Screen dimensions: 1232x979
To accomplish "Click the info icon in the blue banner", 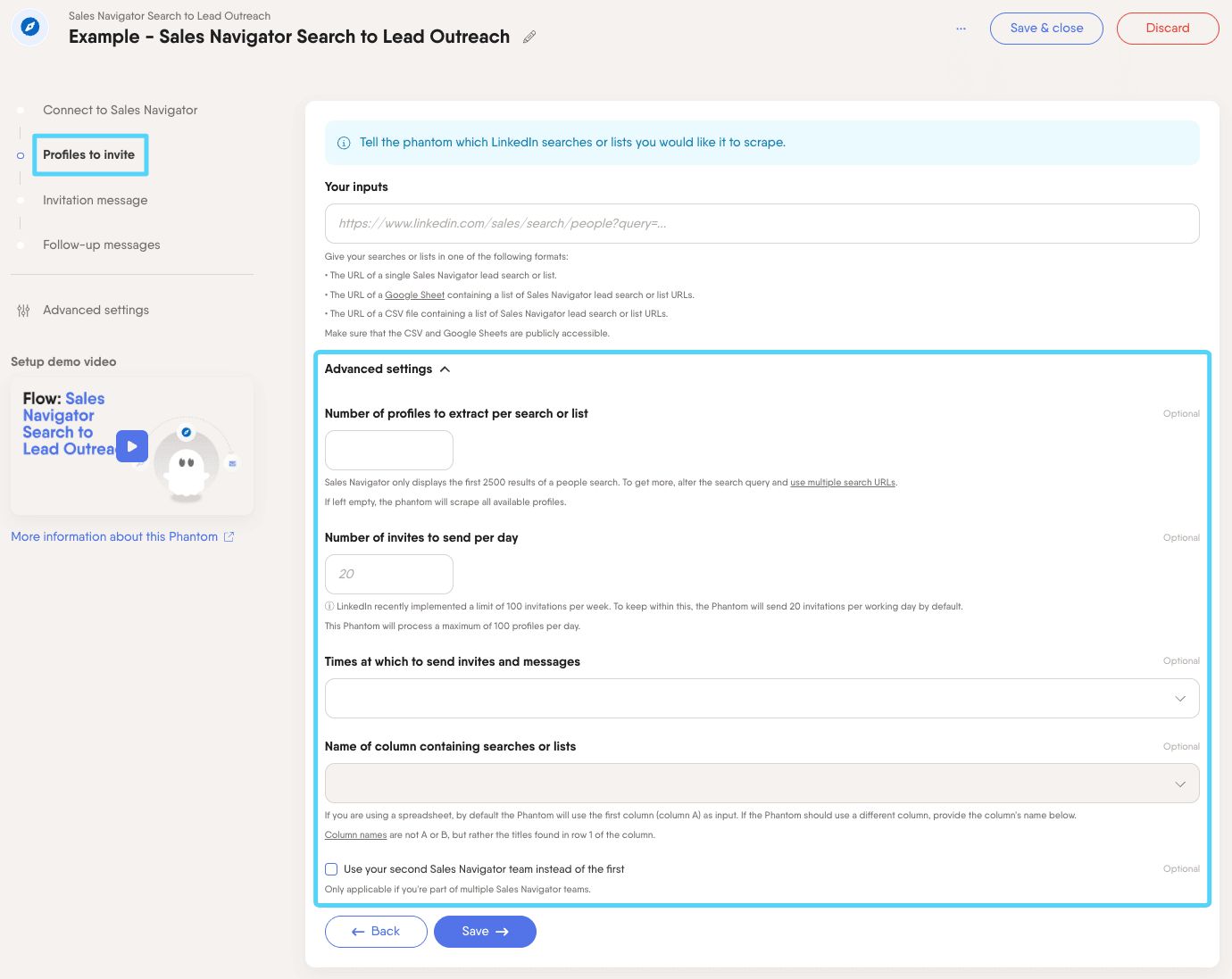I will click(344, 143).
